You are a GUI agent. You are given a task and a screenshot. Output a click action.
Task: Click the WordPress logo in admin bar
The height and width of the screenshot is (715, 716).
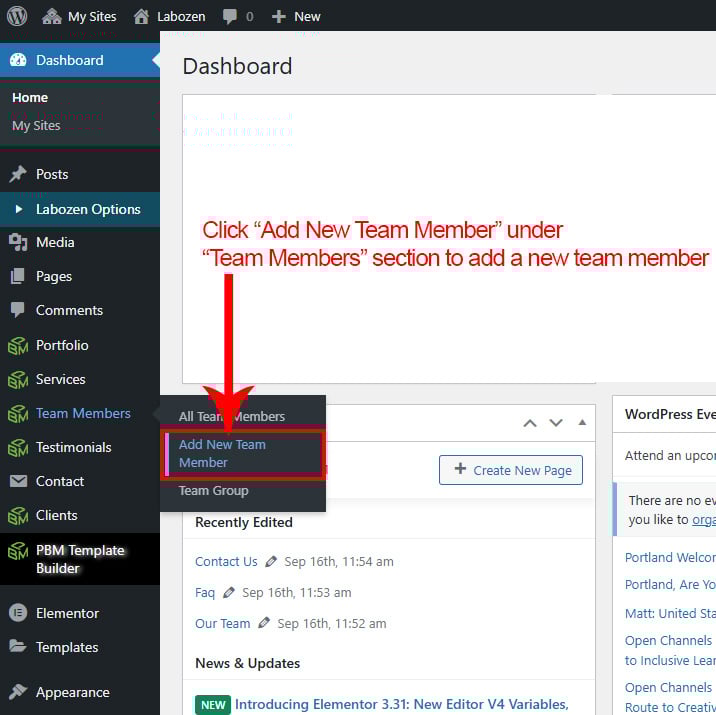pos(17,16)
